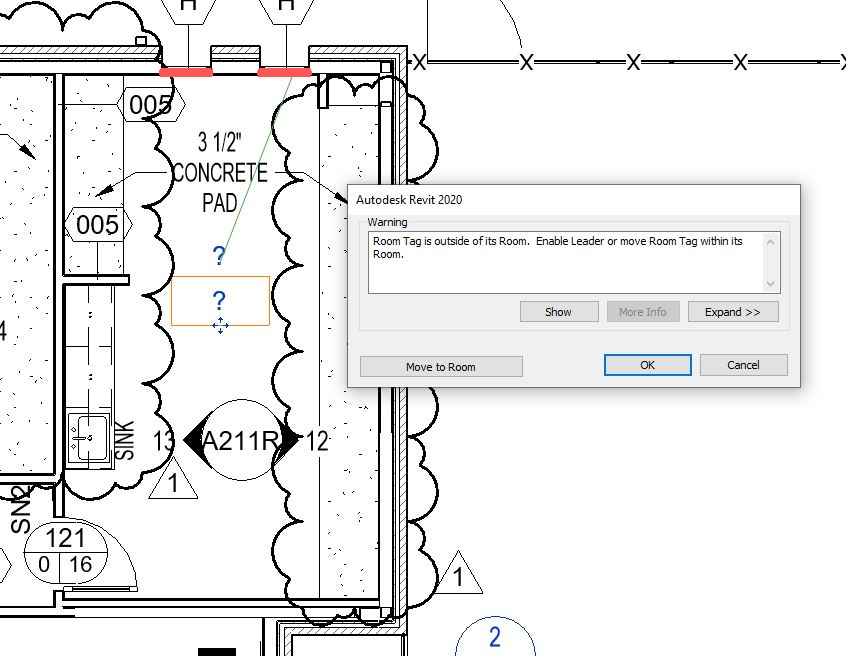846x656 pixels.
Task: Select the right red highlighted wall opening
Action: click(x=285, y=72)
